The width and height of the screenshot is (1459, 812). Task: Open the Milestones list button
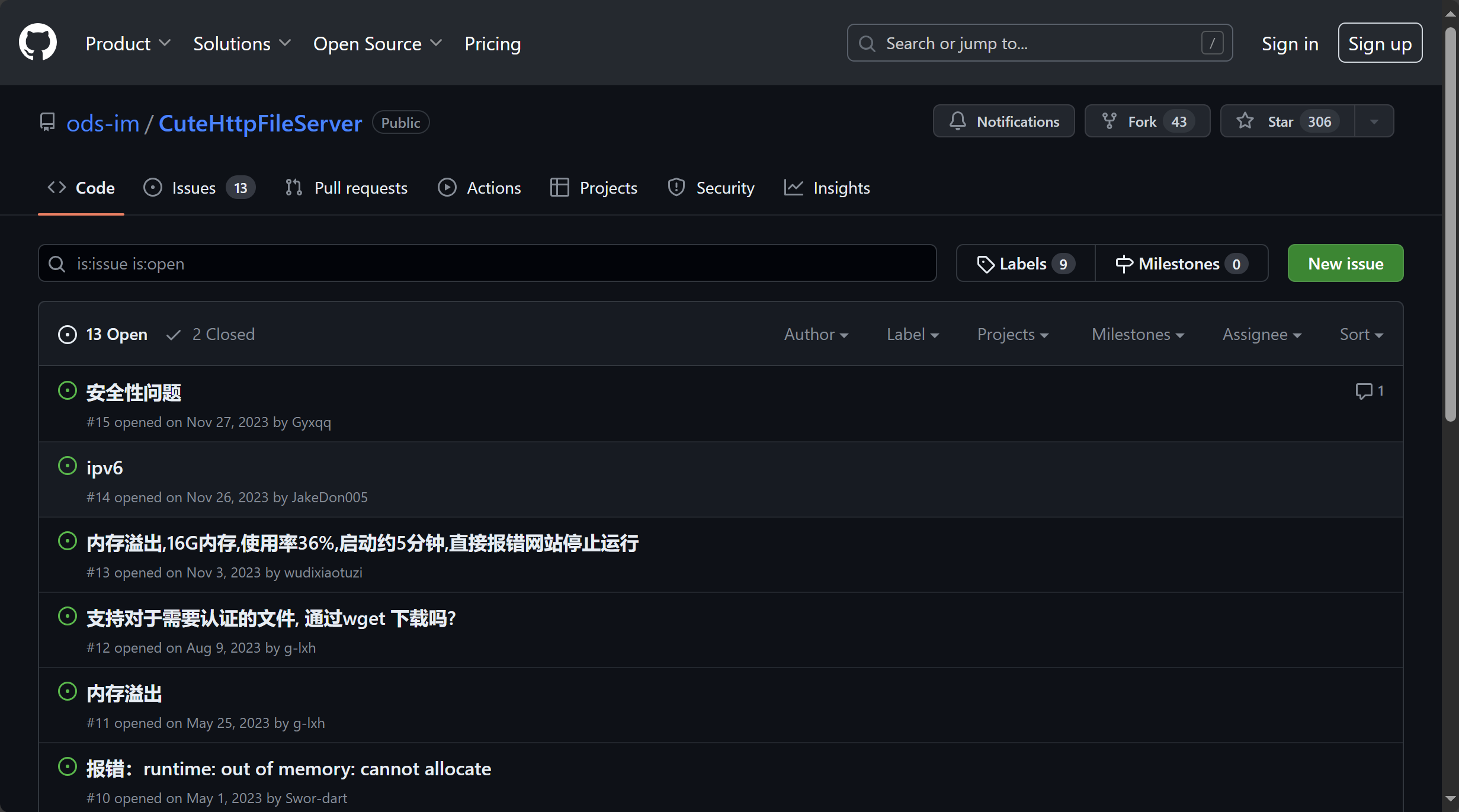[x=1182, y=264]
